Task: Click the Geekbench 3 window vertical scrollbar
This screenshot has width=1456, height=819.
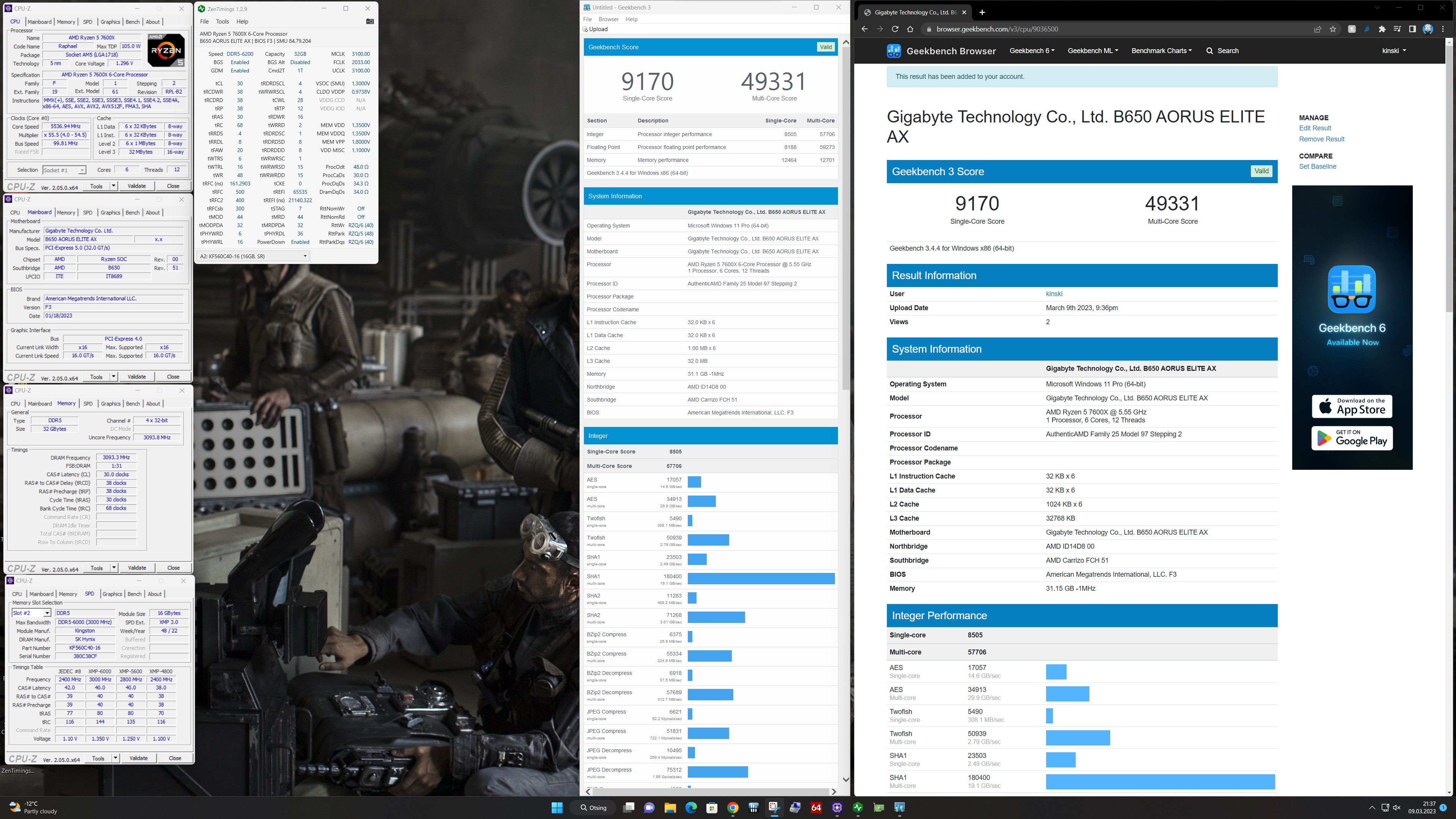Action: [846, 218]
